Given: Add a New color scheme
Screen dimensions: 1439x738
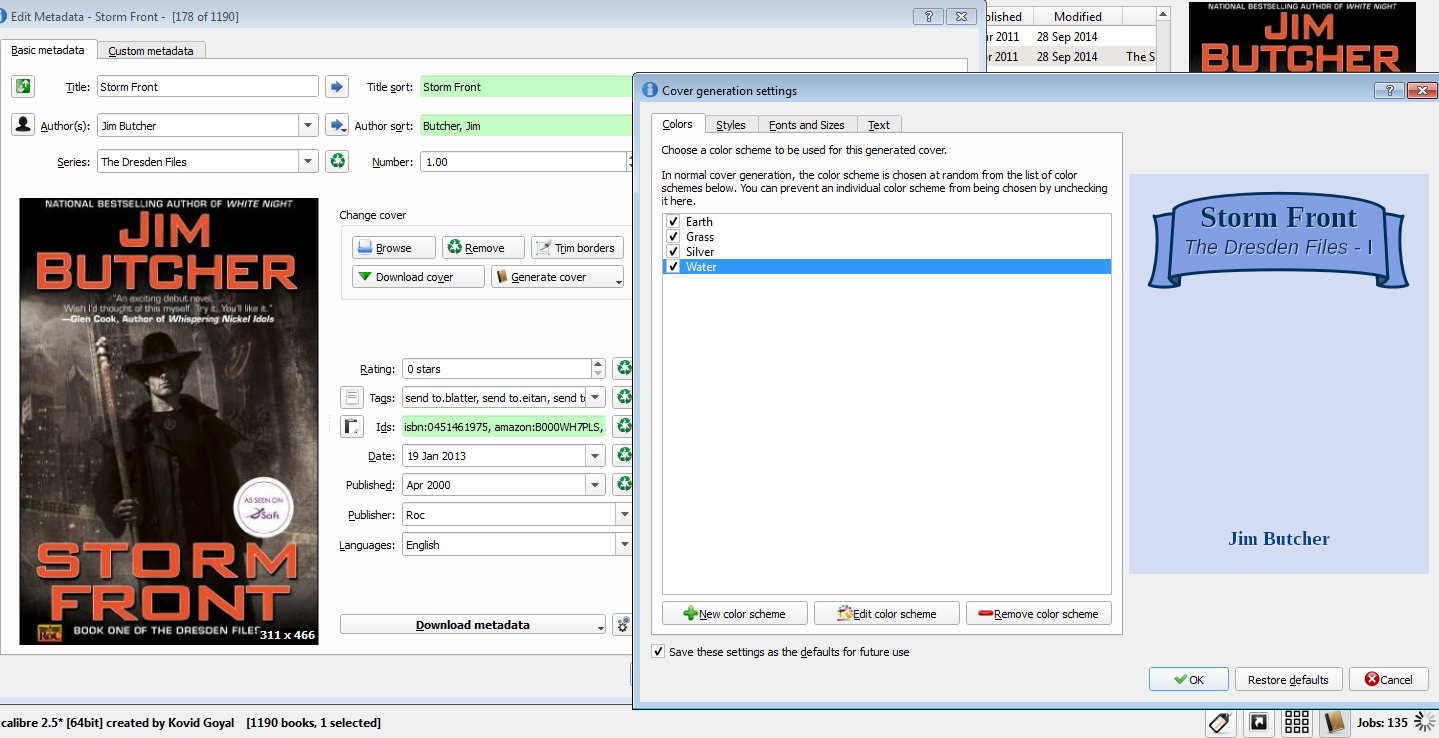Looking at the screenshot, I should coord(734,614).
